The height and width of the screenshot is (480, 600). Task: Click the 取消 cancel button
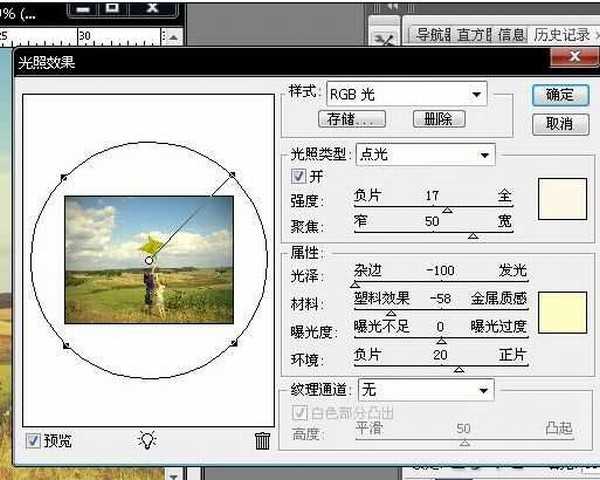(560, 124)
